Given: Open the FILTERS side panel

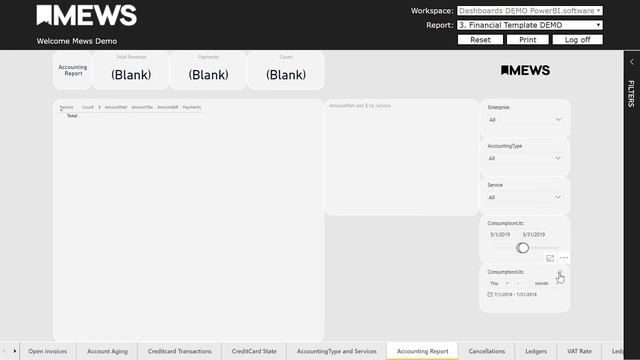Looking at the screenshot, I should tap(631, 94).
